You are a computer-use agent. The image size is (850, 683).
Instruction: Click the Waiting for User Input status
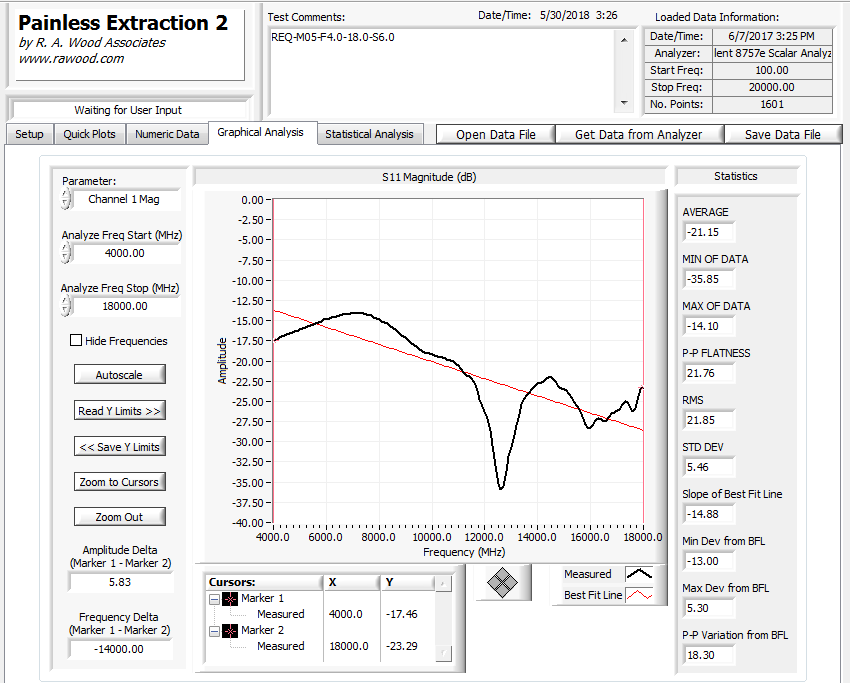[x=128, y=110]
